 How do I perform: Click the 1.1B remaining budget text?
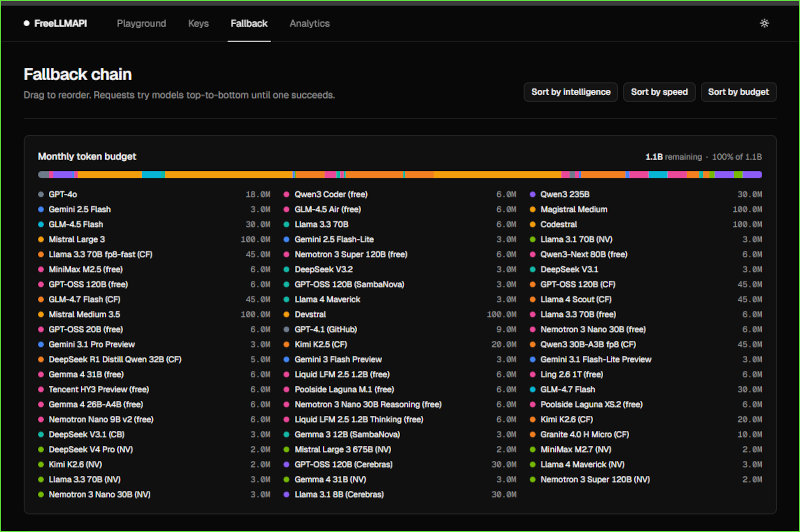click(673, 157)
